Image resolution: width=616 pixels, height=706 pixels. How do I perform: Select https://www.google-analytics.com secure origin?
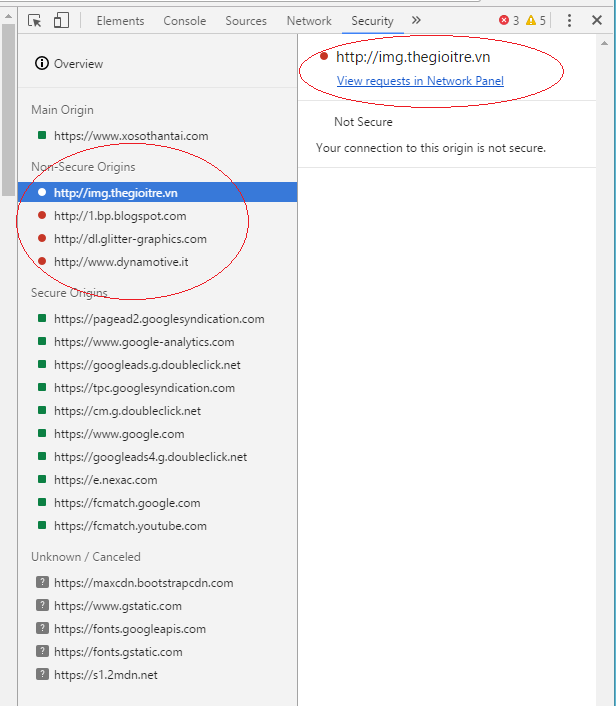point(144,342)
